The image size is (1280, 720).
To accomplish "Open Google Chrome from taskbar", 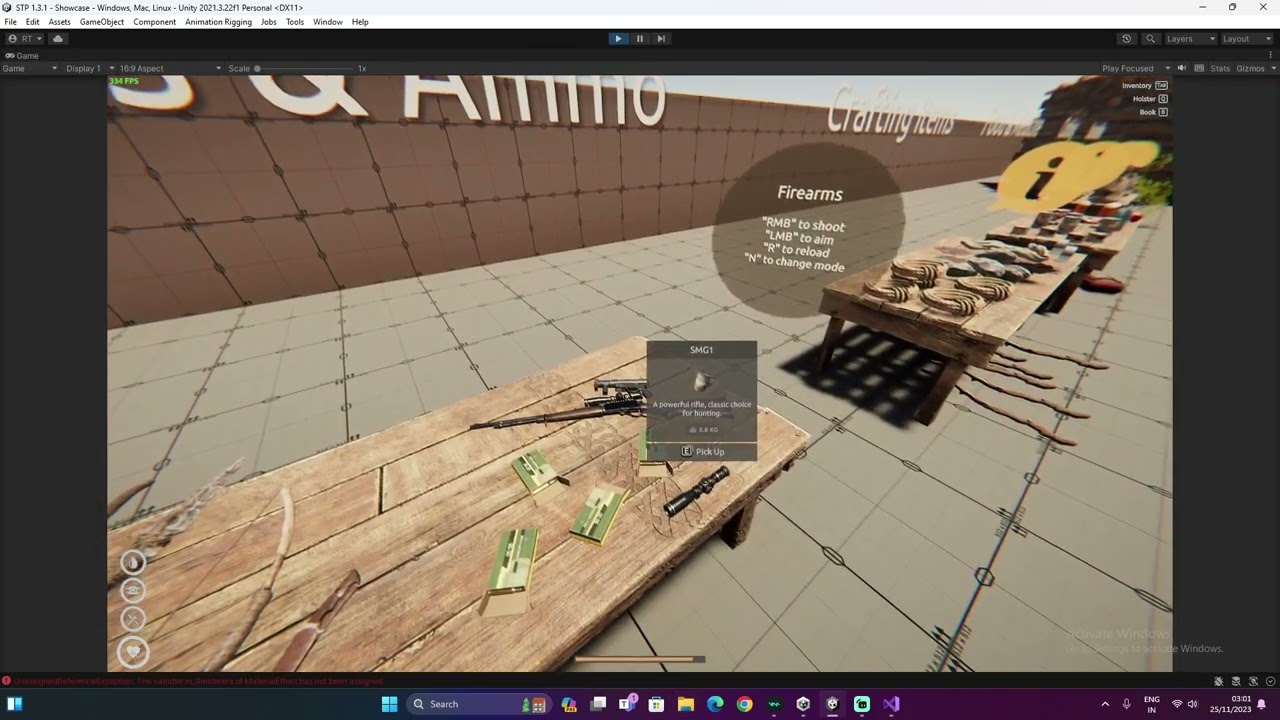I will [x=744, y=704].
